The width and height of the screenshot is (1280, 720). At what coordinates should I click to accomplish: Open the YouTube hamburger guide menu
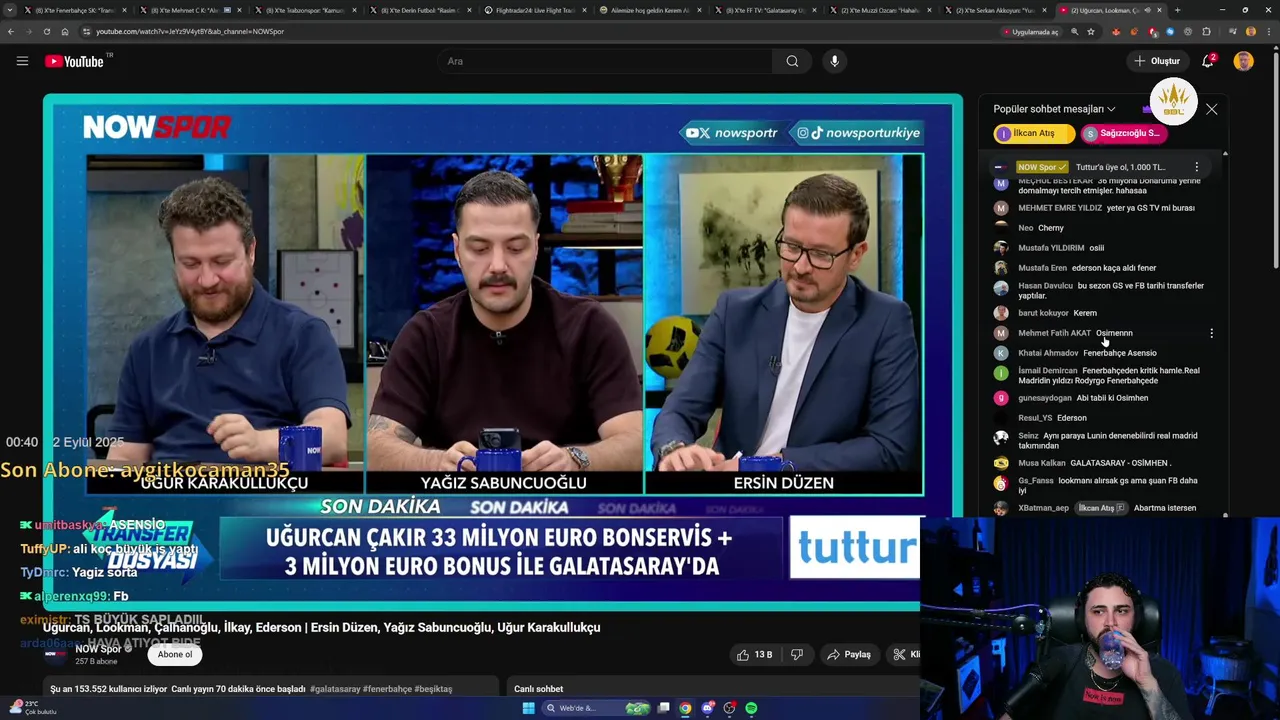22,61
